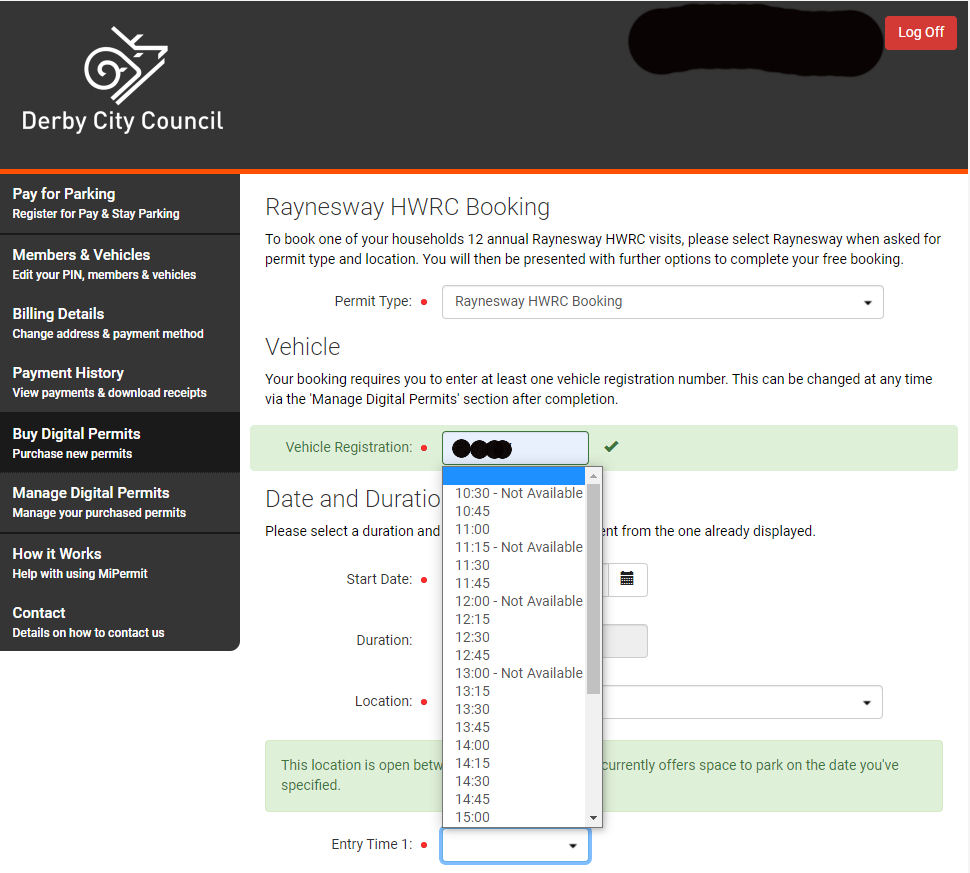Expand the Location dropdown arrow

click(x=866, y=702)
